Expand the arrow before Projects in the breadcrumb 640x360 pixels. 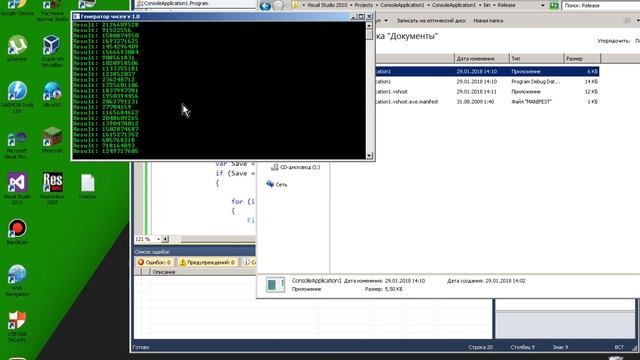[350, 5]
